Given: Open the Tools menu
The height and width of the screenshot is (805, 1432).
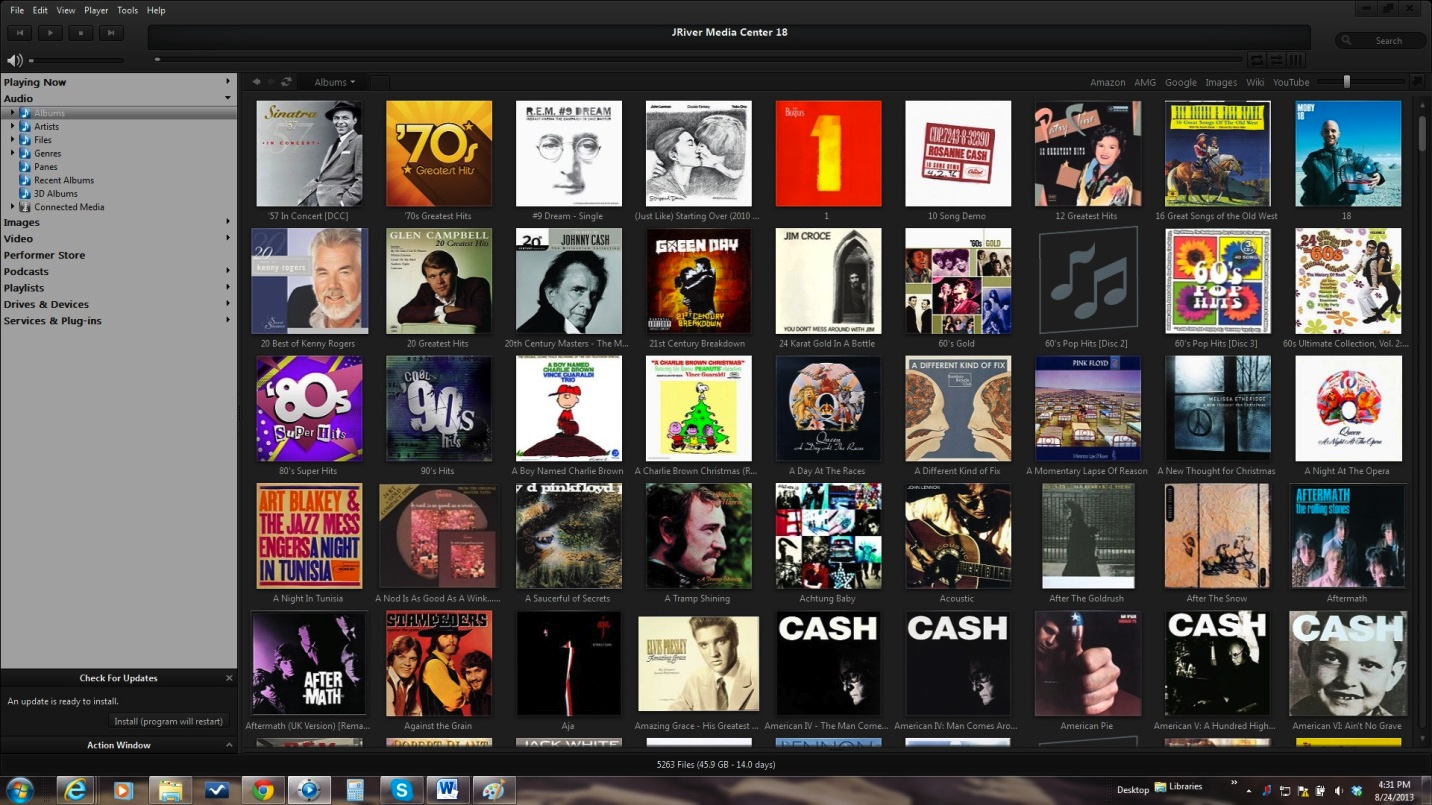Looking at the screenshot, I should (x=127, y=10).
